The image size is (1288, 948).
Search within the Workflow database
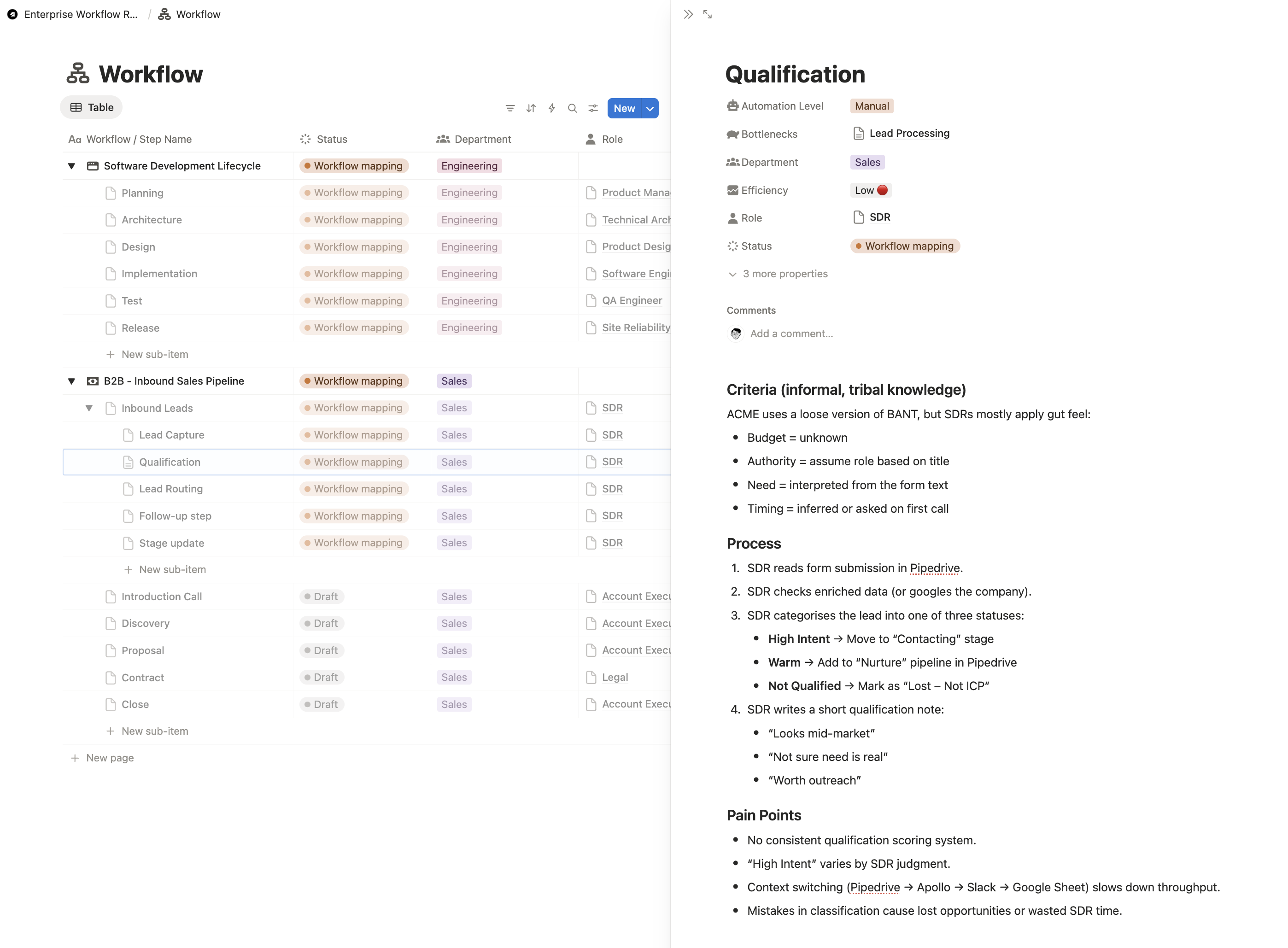click(572, 108)
